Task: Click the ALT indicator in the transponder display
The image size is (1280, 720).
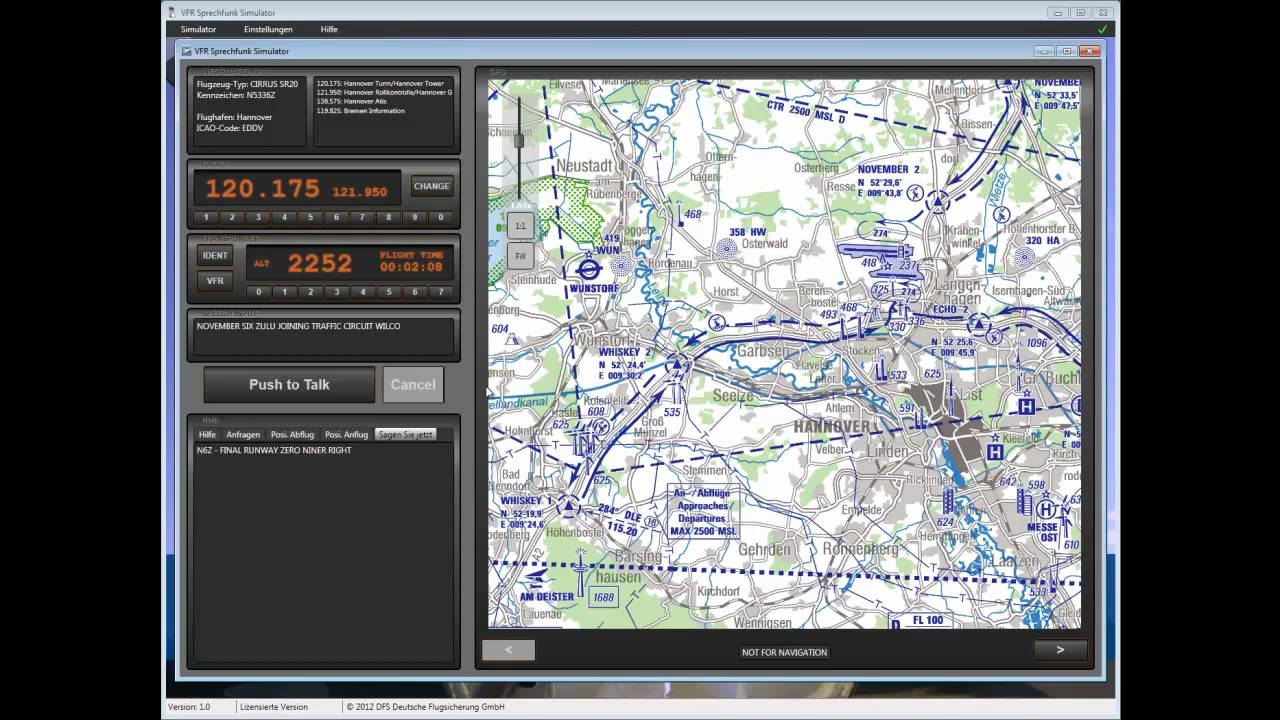Action: pyautogui.click(x=261, y=264)
